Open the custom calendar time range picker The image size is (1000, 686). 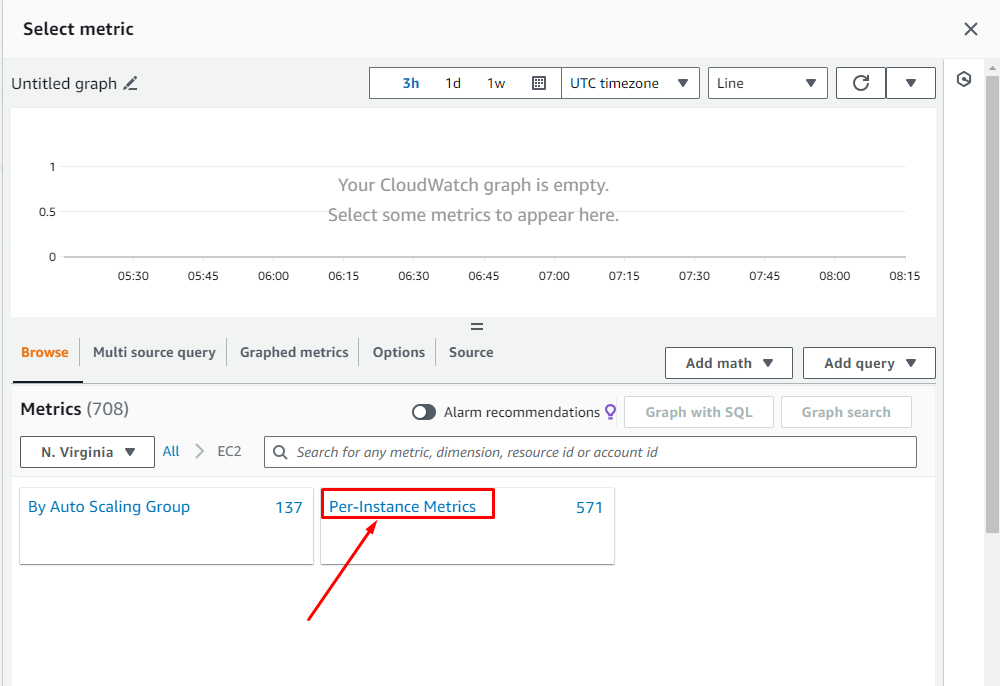[539, 83]
